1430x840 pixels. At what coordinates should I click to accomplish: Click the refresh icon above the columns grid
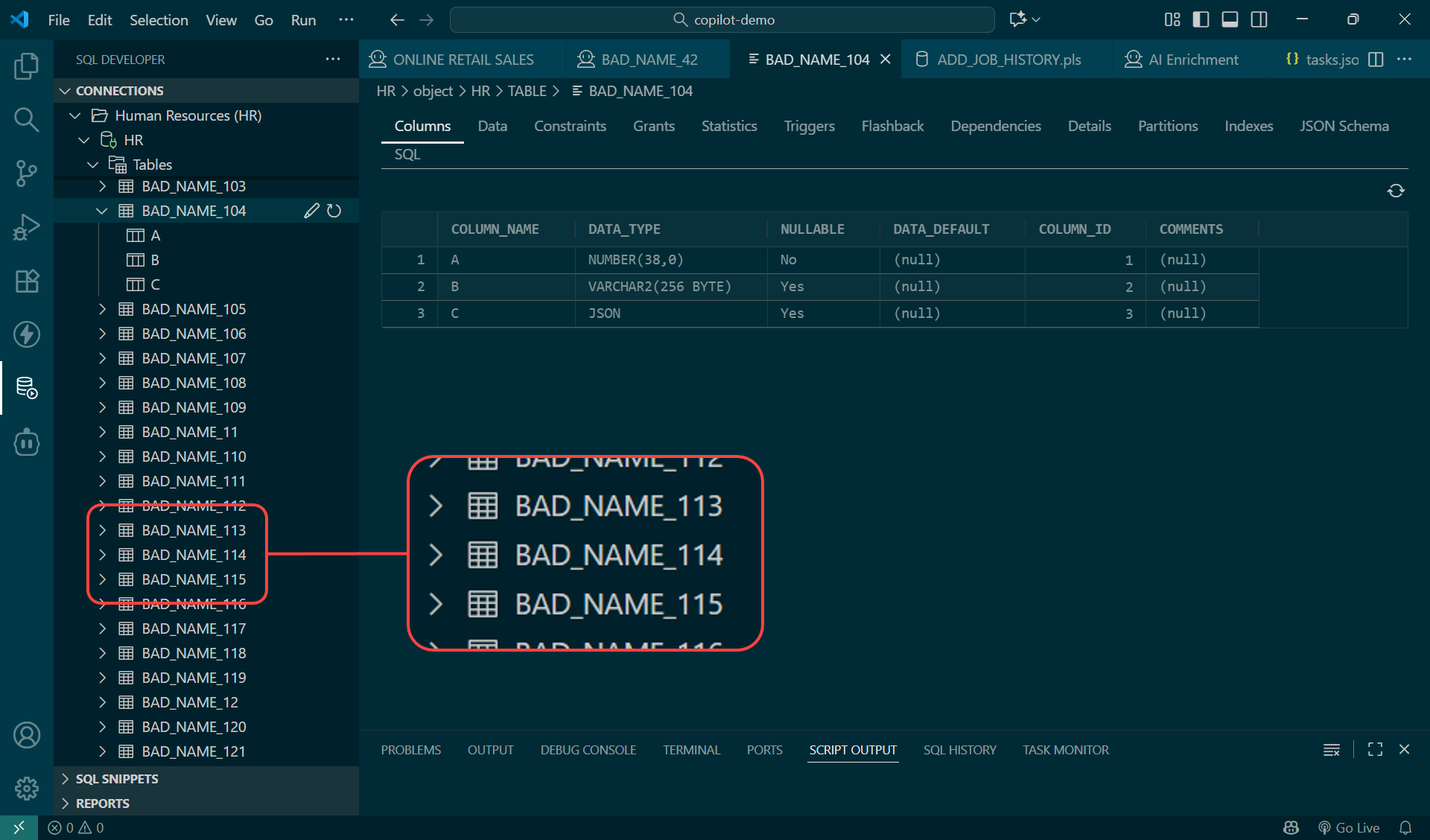[1396, 191]
